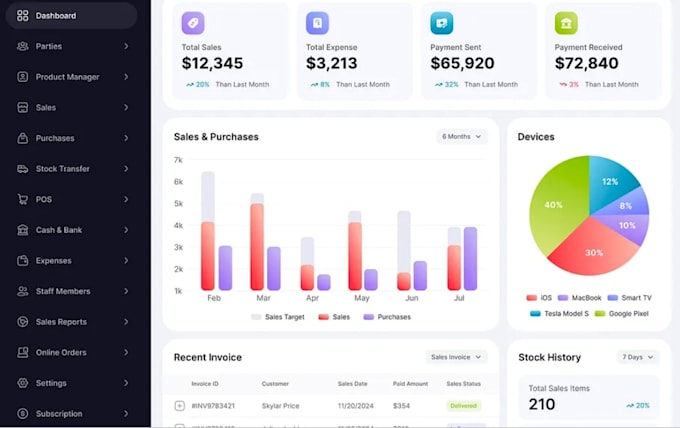The height and width of the screenshot is (428, 680).
Task: Click the Sales store icon
Action: click(x=23, y=108)
